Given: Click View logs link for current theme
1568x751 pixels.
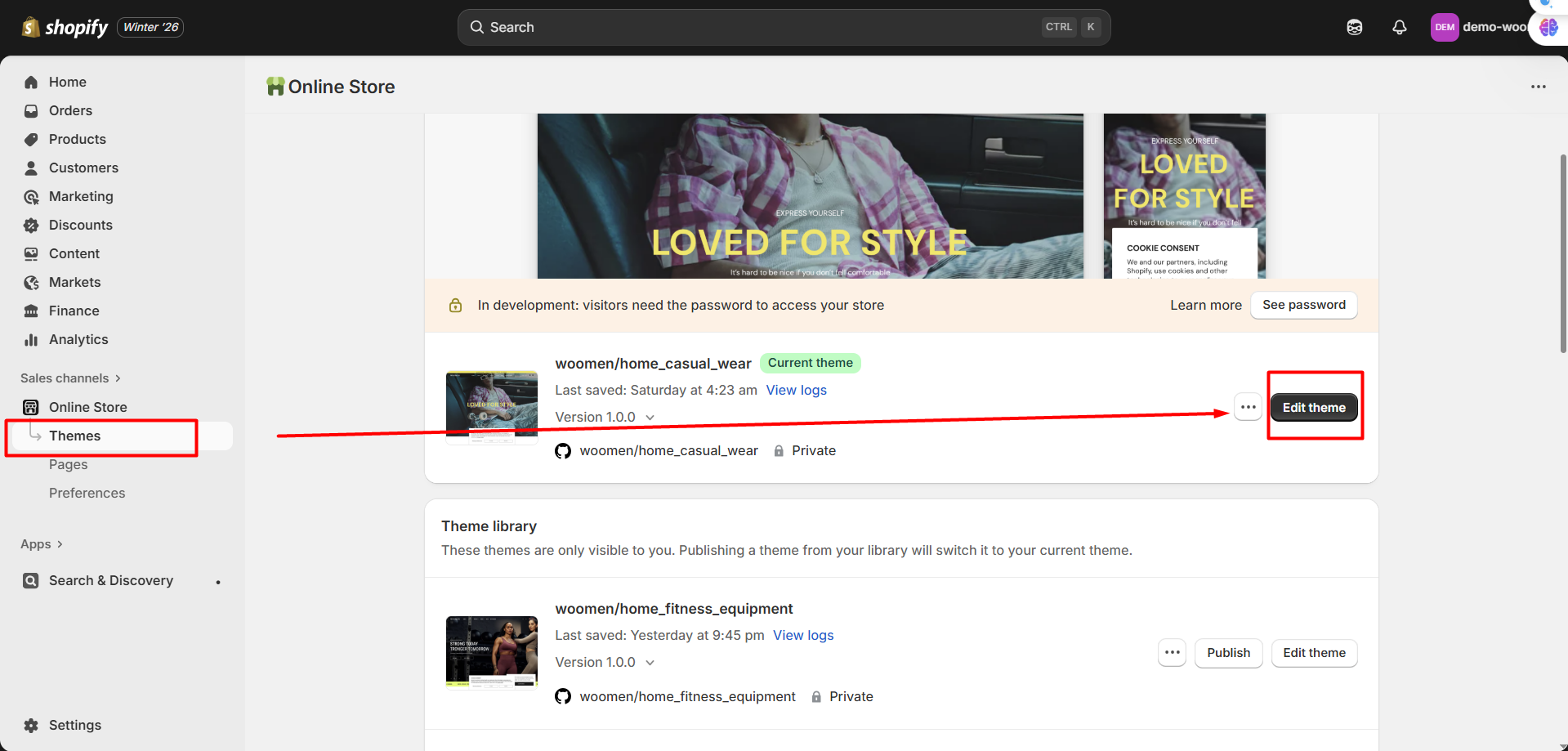Looking at the screenshot, I should tap(796, 390).
